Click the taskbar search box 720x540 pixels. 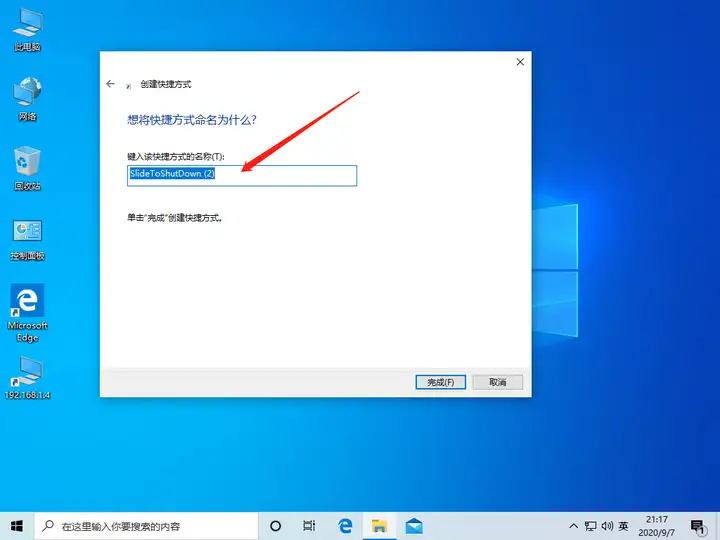pos(146,526)
